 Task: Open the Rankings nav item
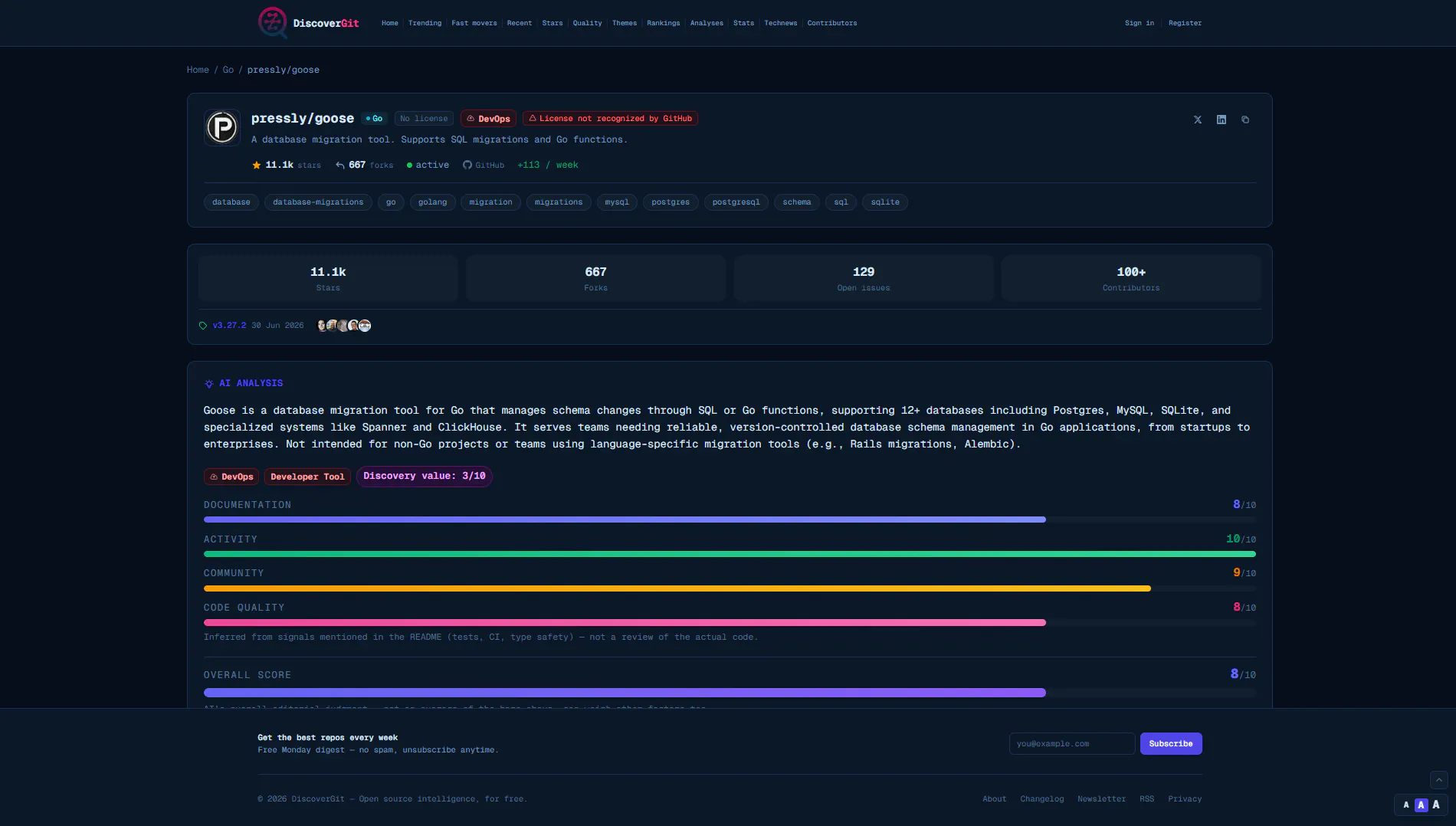click(x=664, y=23)
